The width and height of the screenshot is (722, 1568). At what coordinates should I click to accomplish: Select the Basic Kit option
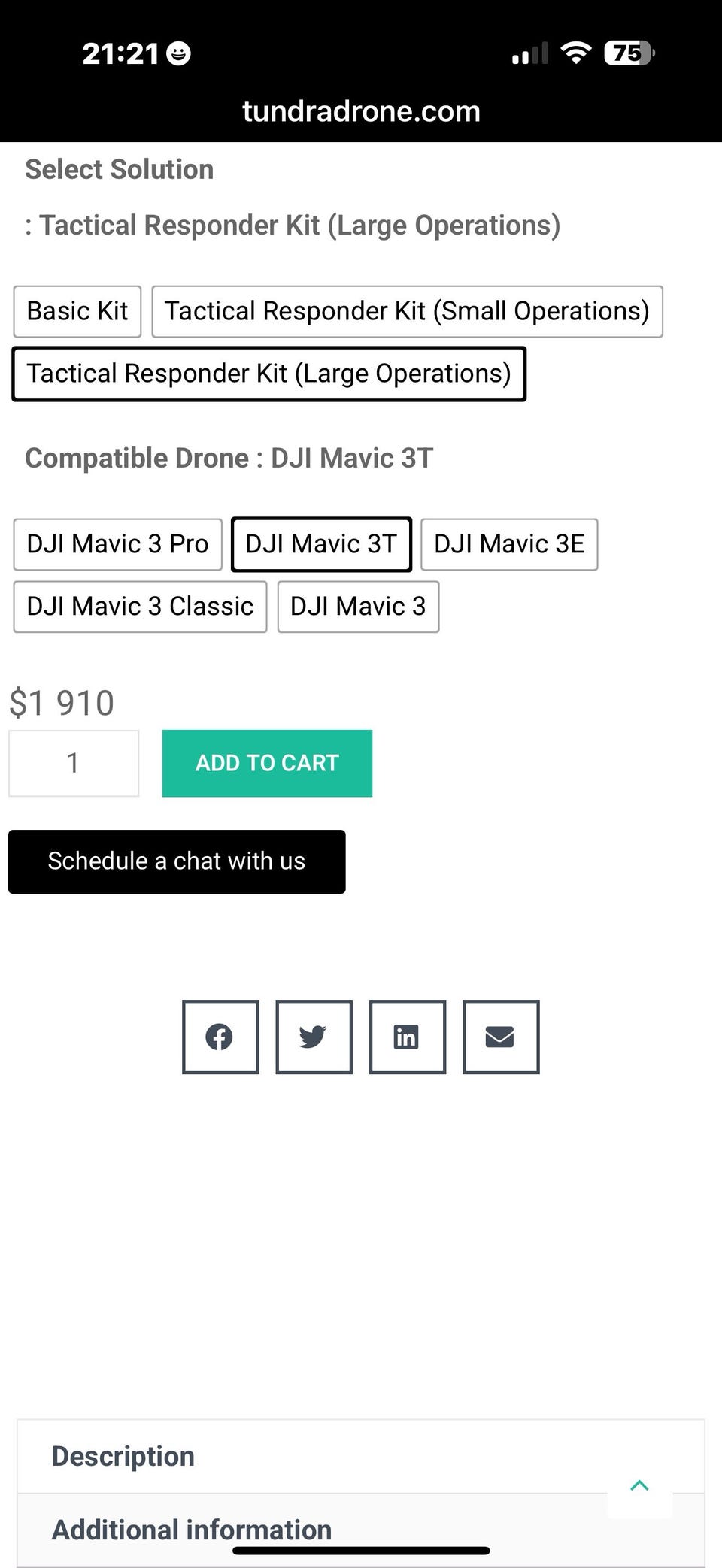[x=77, y=311]
